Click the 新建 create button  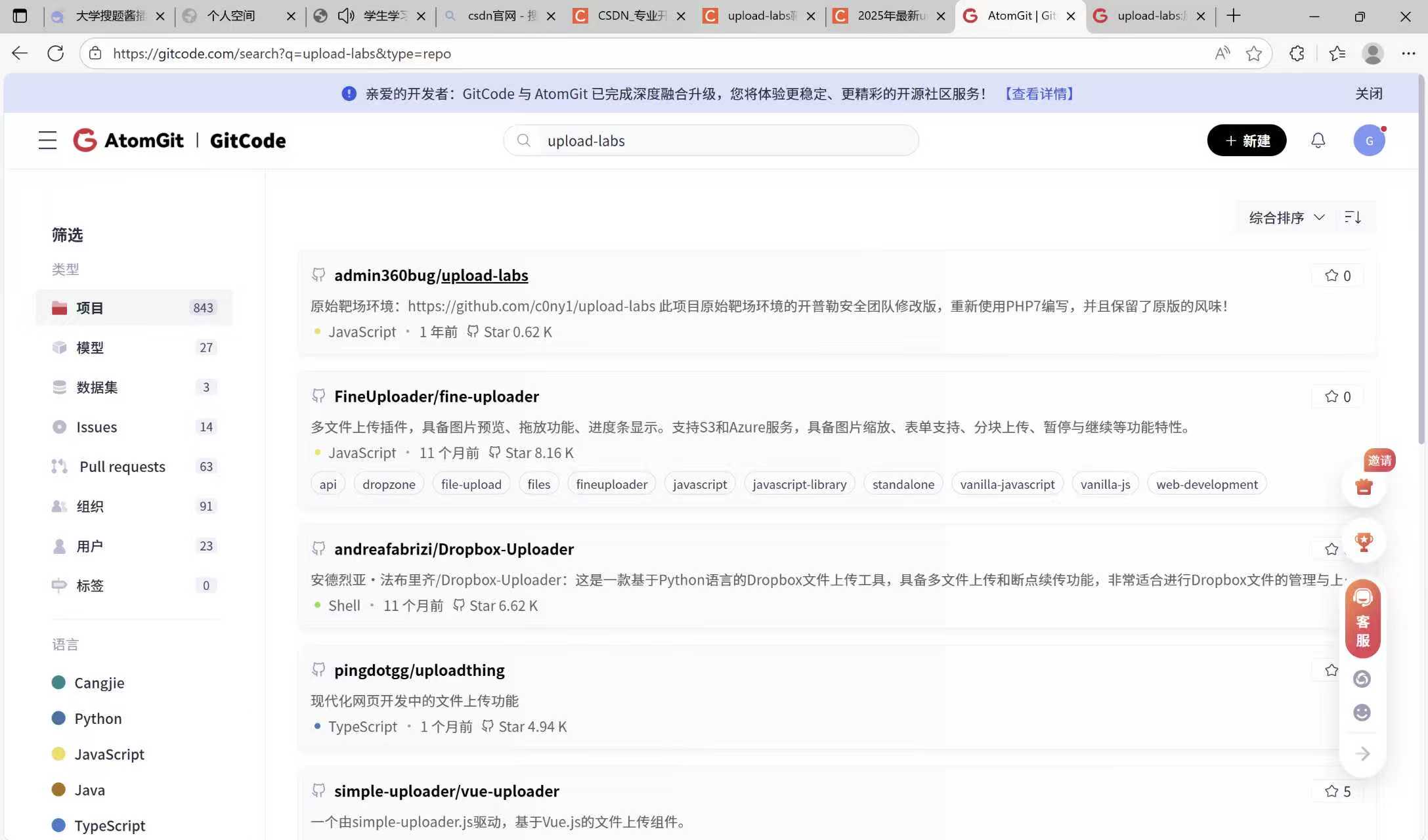coord(1246,140)
